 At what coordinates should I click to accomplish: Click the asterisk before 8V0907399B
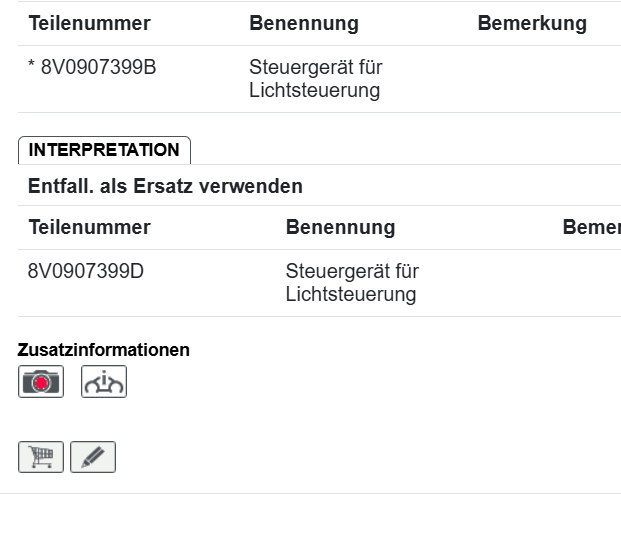click(32, 68)
